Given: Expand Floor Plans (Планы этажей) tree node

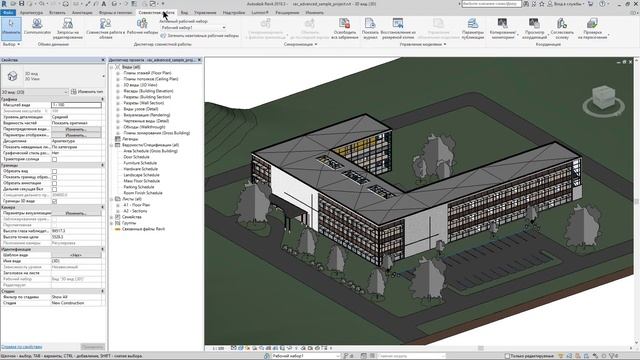Looking at the screenshot, I should 118,73.
